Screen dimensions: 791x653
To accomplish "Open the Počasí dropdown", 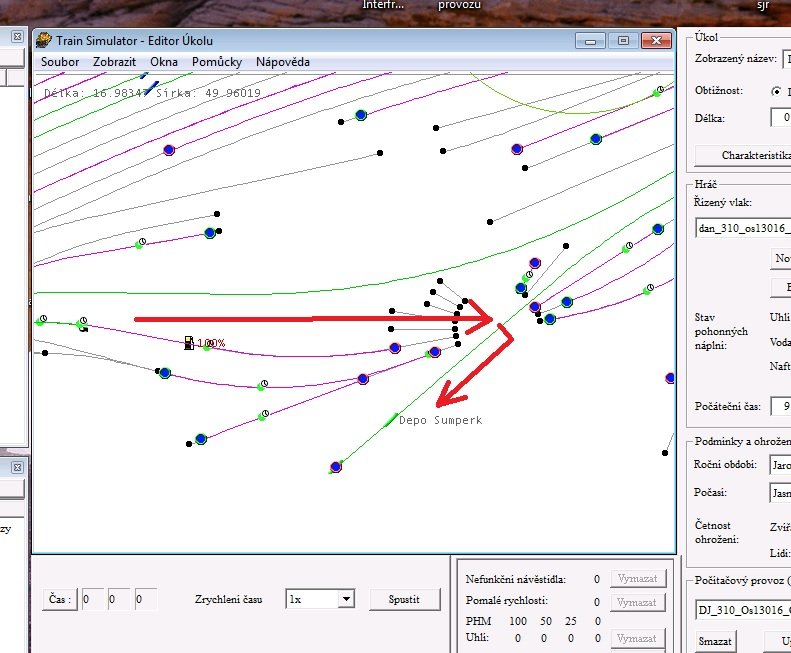I will pos(781,493).
